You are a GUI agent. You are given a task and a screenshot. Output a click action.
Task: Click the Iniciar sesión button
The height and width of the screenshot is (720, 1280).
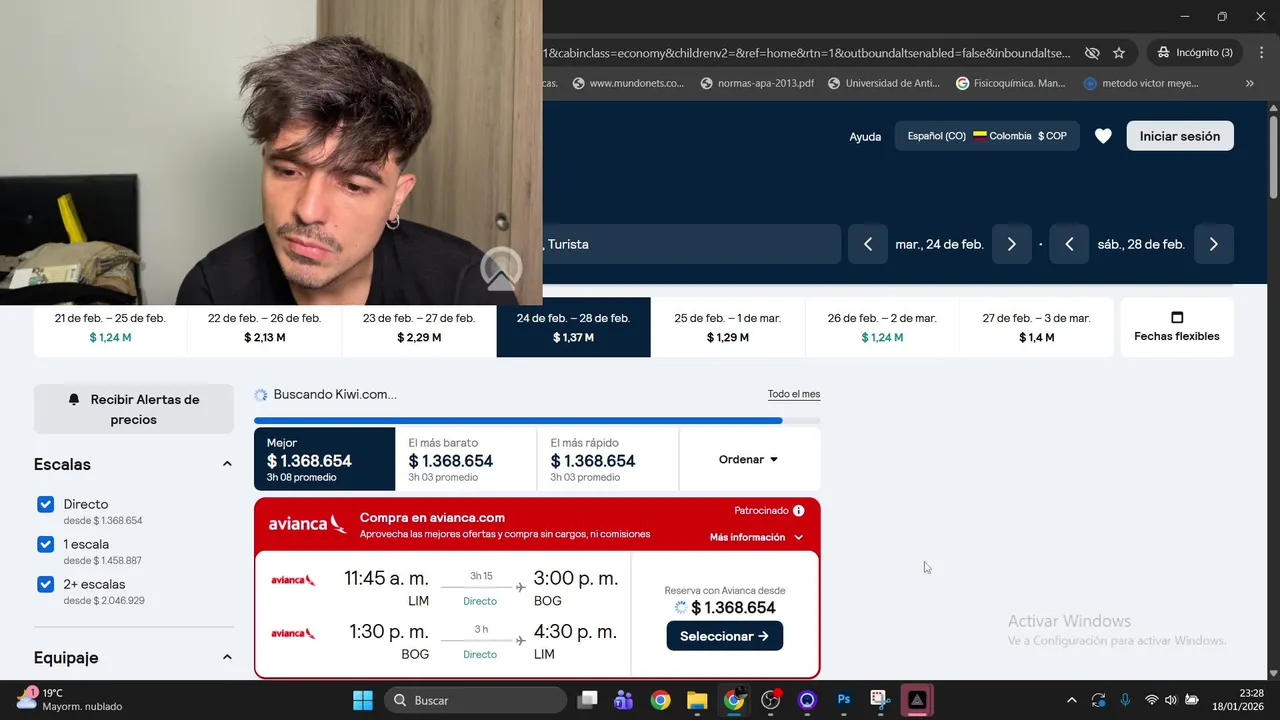tap(1180, 136)
